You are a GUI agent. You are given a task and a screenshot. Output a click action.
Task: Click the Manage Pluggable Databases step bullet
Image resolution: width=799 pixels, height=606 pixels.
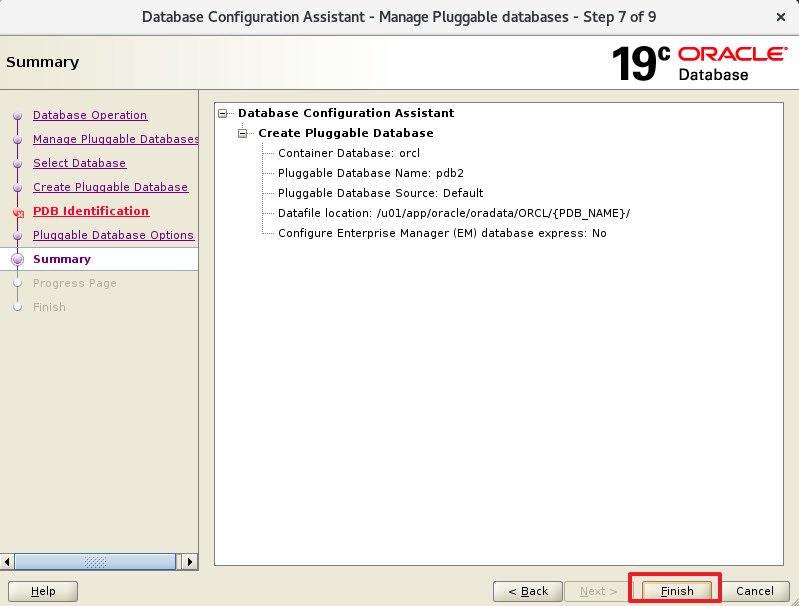[18, 140]
